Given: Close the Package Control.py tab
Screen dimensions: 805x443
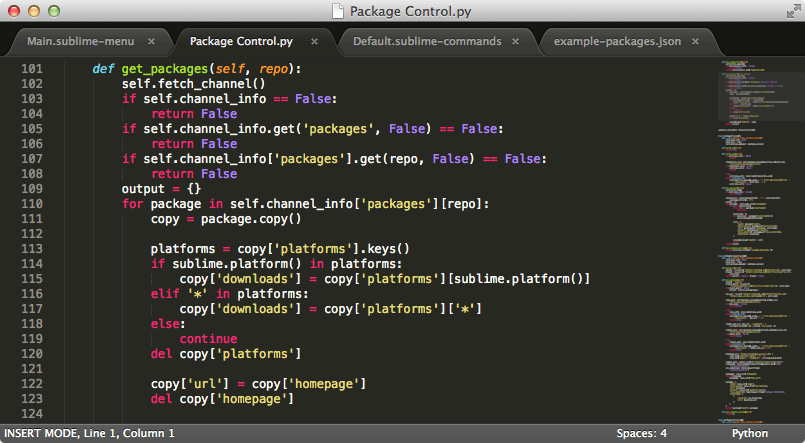Looking at the screenshot, I should coord(314,42).
